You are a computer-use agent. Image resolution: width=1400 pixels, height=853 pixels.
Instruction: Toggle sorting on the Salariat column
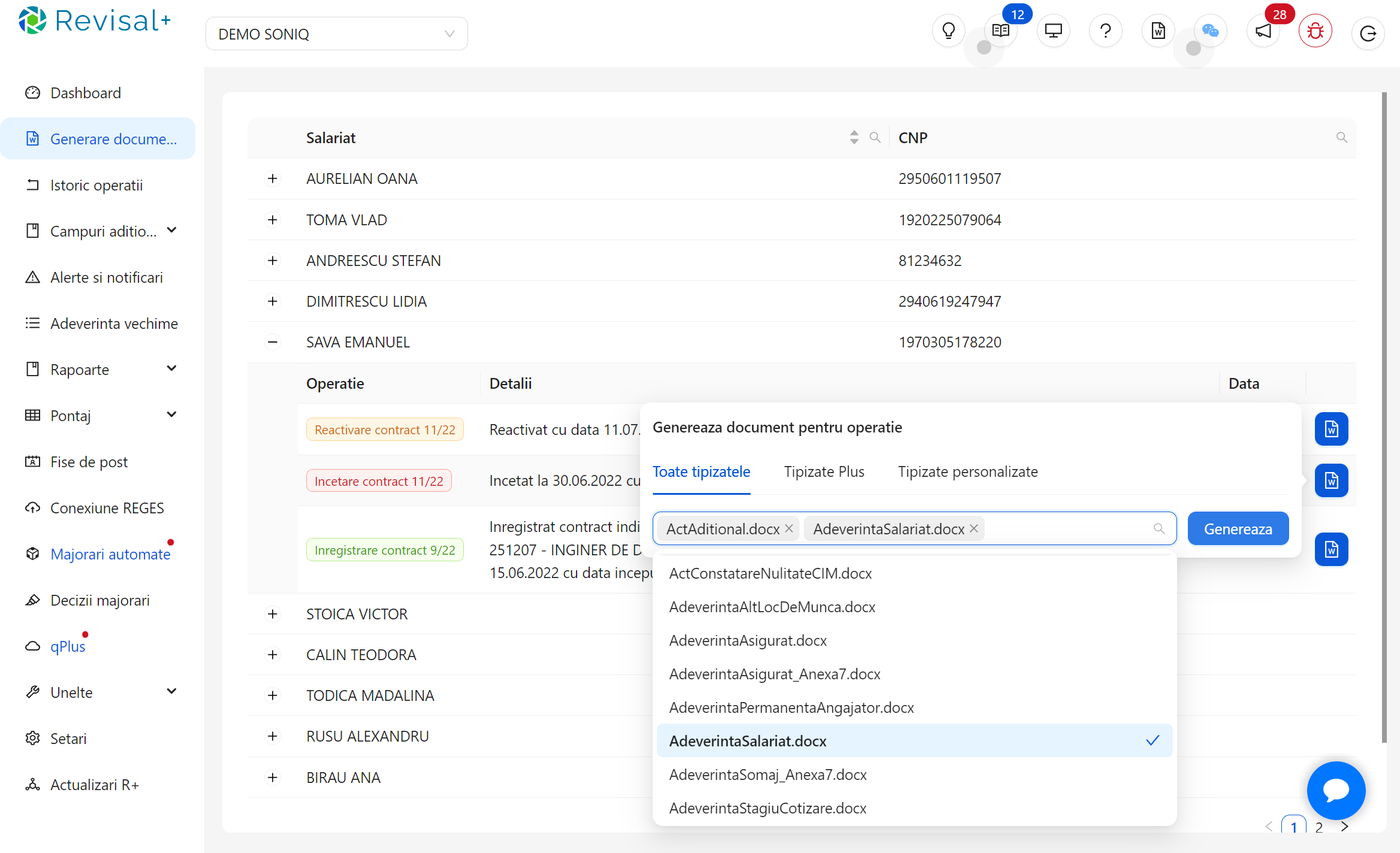point(853,137)
